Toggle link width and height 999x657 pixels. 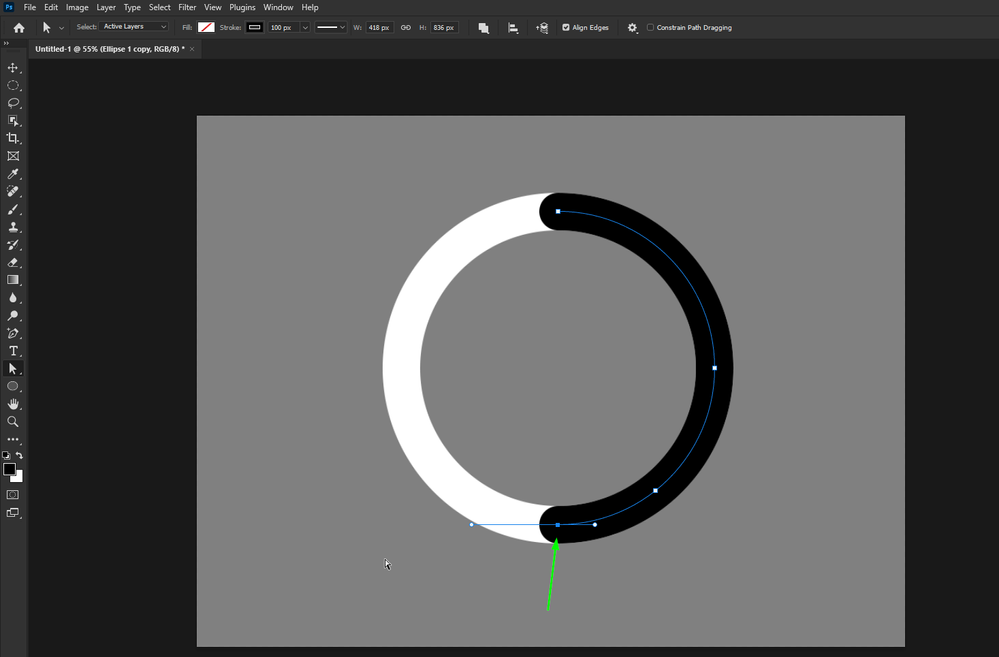[x=406, y=27]
